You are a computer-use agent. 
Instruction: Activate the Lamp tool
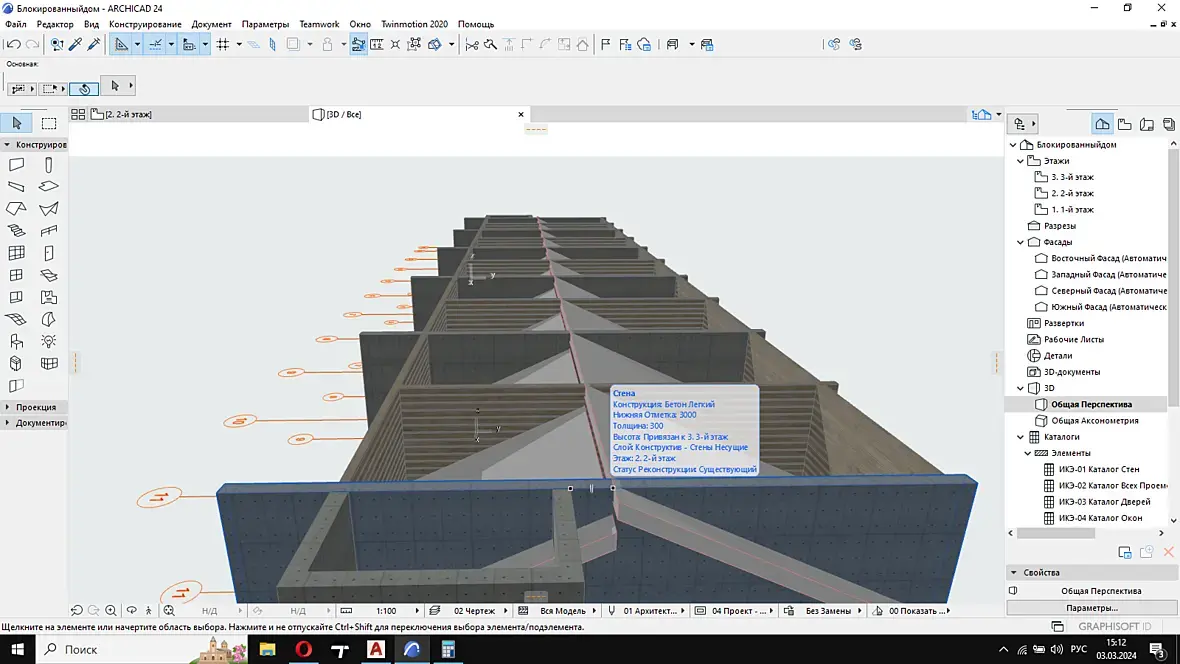tap(49, 342)
